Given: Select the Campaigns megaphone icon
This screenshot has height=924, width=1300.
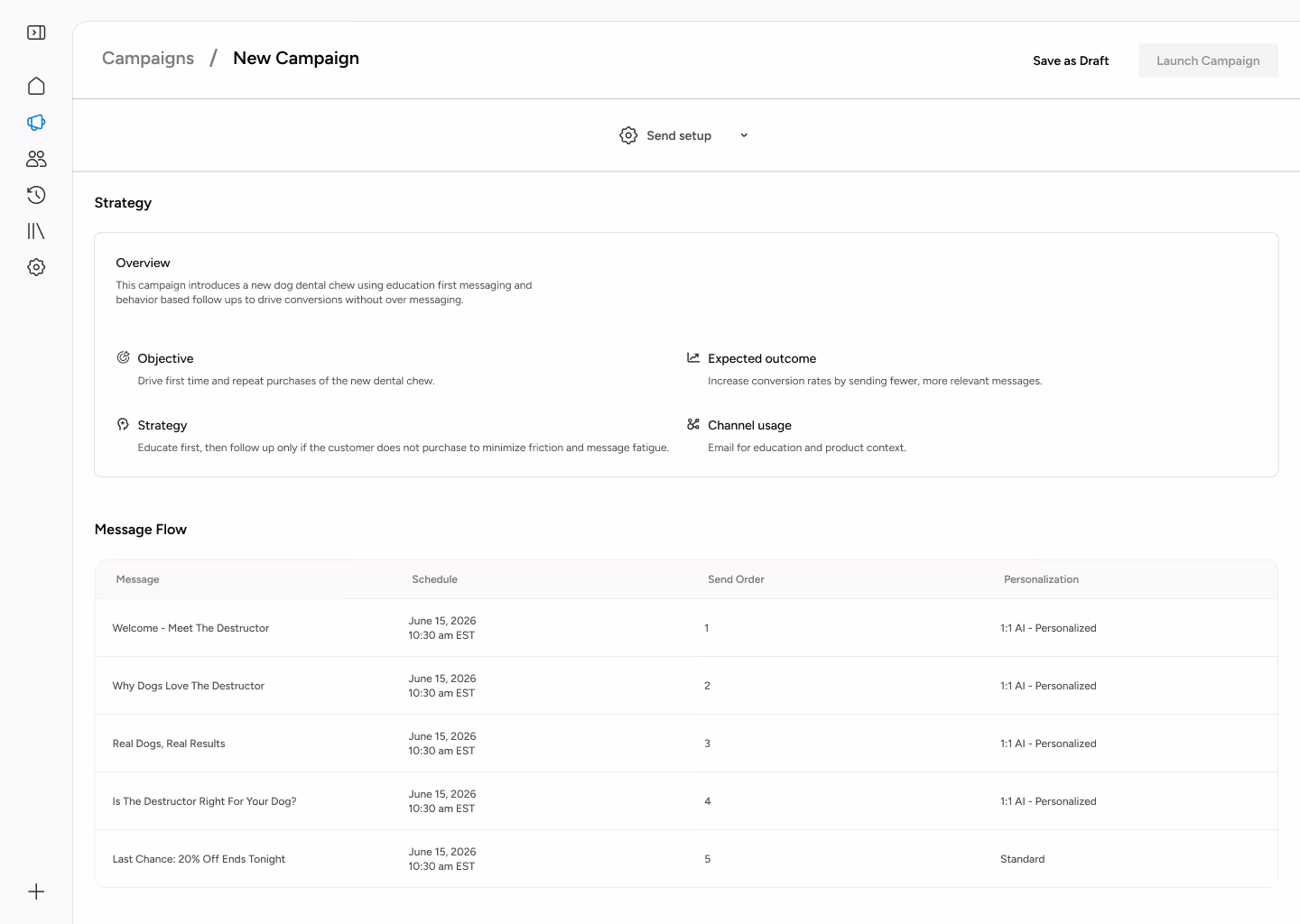Looking at the screenshot, I should 36,122.
